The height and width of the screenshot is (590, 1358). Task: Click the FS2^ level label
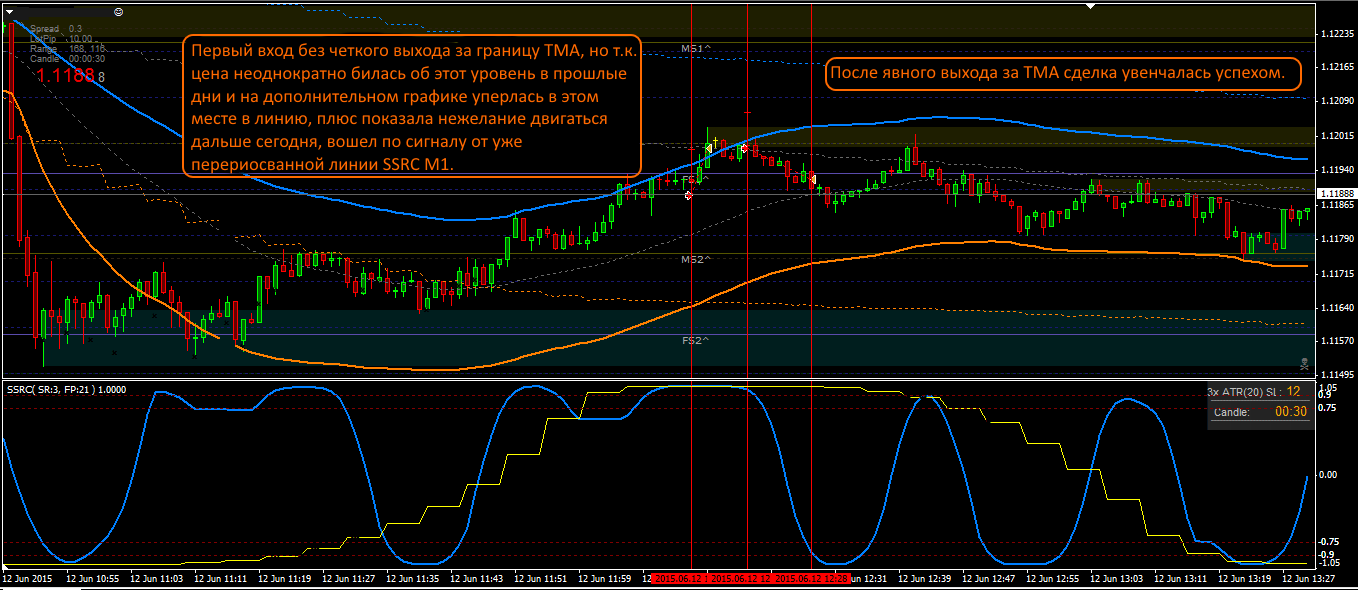[x=695, y=340]
